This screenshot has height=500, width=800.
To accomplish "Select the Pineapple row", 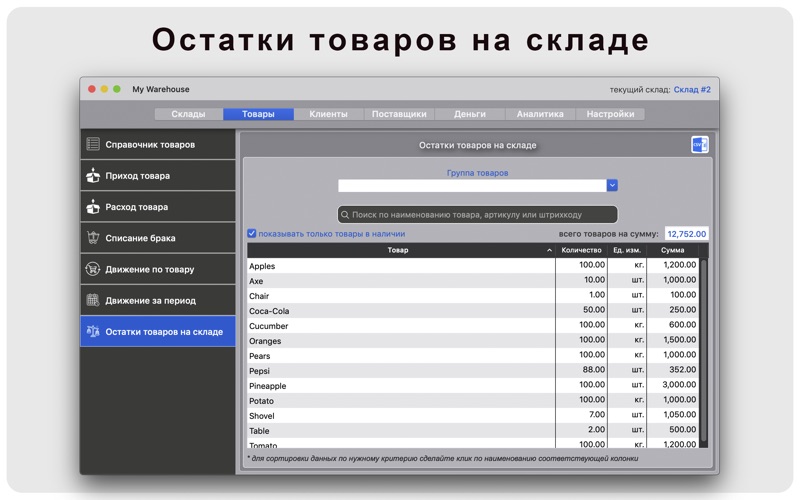I will click(473, 385).
